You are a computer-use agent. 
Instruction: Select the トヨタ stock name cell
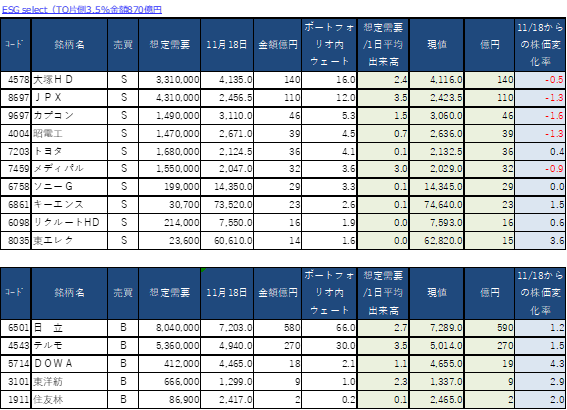69,151
